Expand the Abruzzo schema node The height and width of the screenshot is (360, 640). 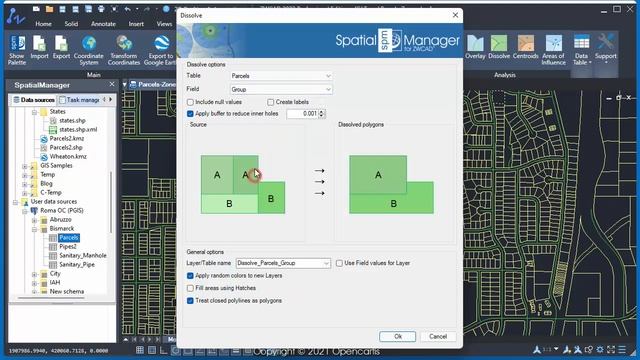[x=34, y=220]
